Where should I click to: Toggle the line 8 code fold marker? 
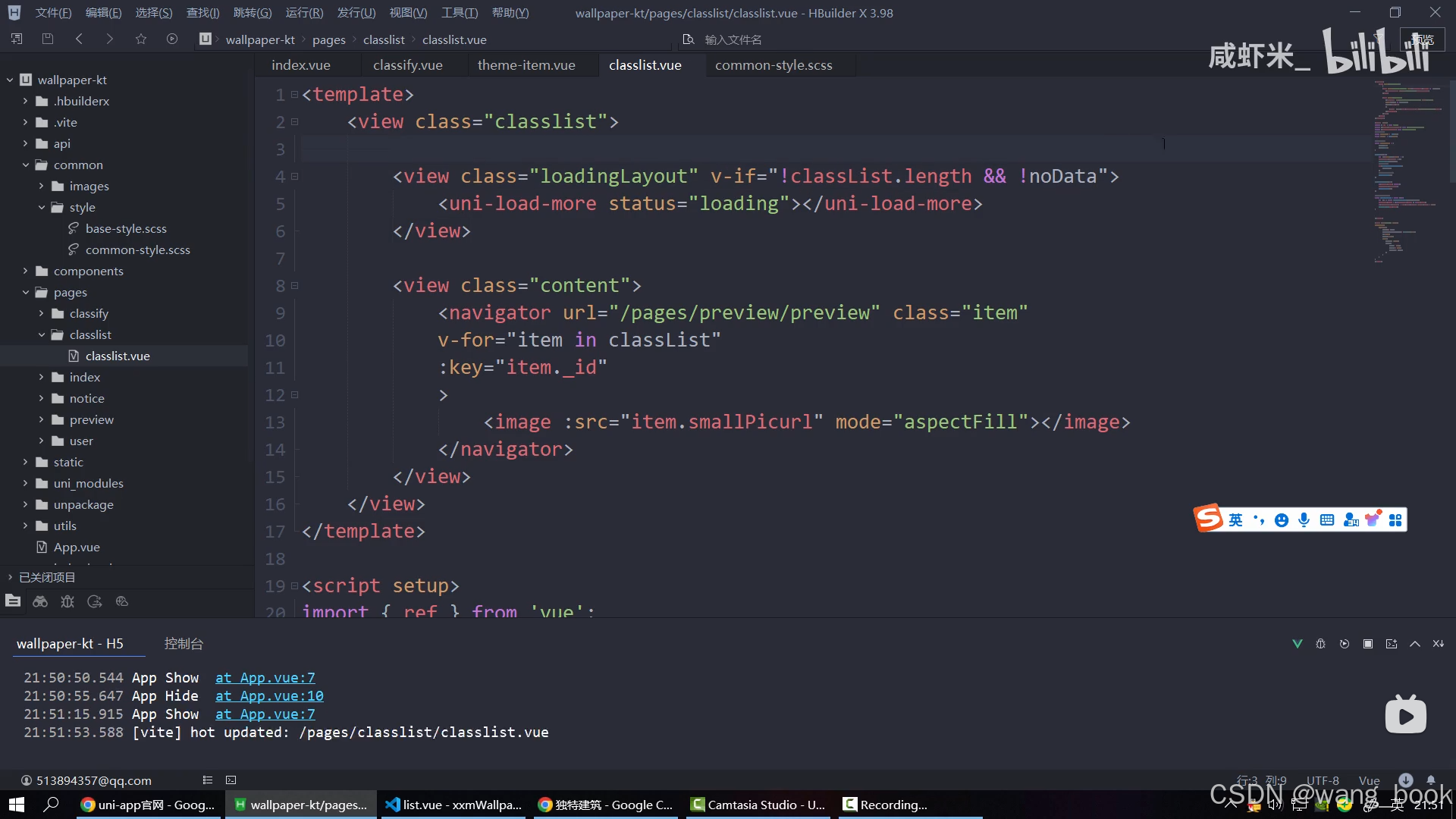click(x=295, y=286)
